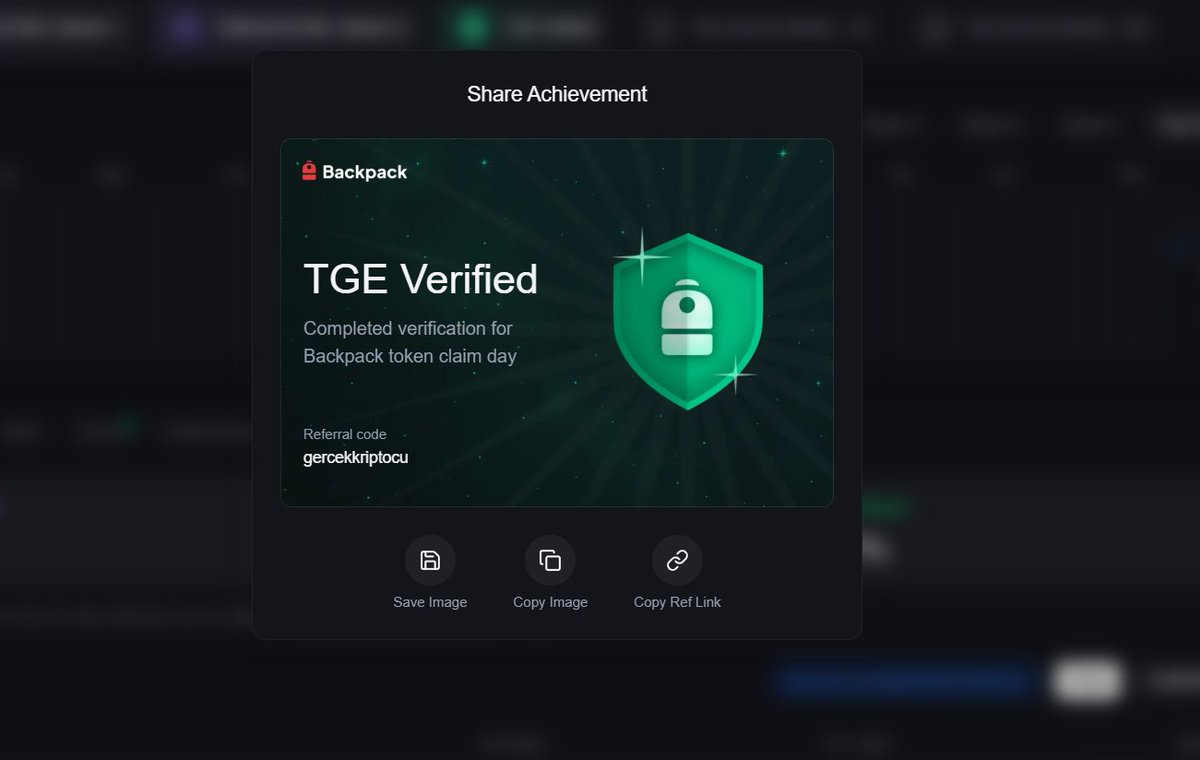Click the Copy Ref Link label
This screenshot has width=1200, height=760.
coord(677,601)
